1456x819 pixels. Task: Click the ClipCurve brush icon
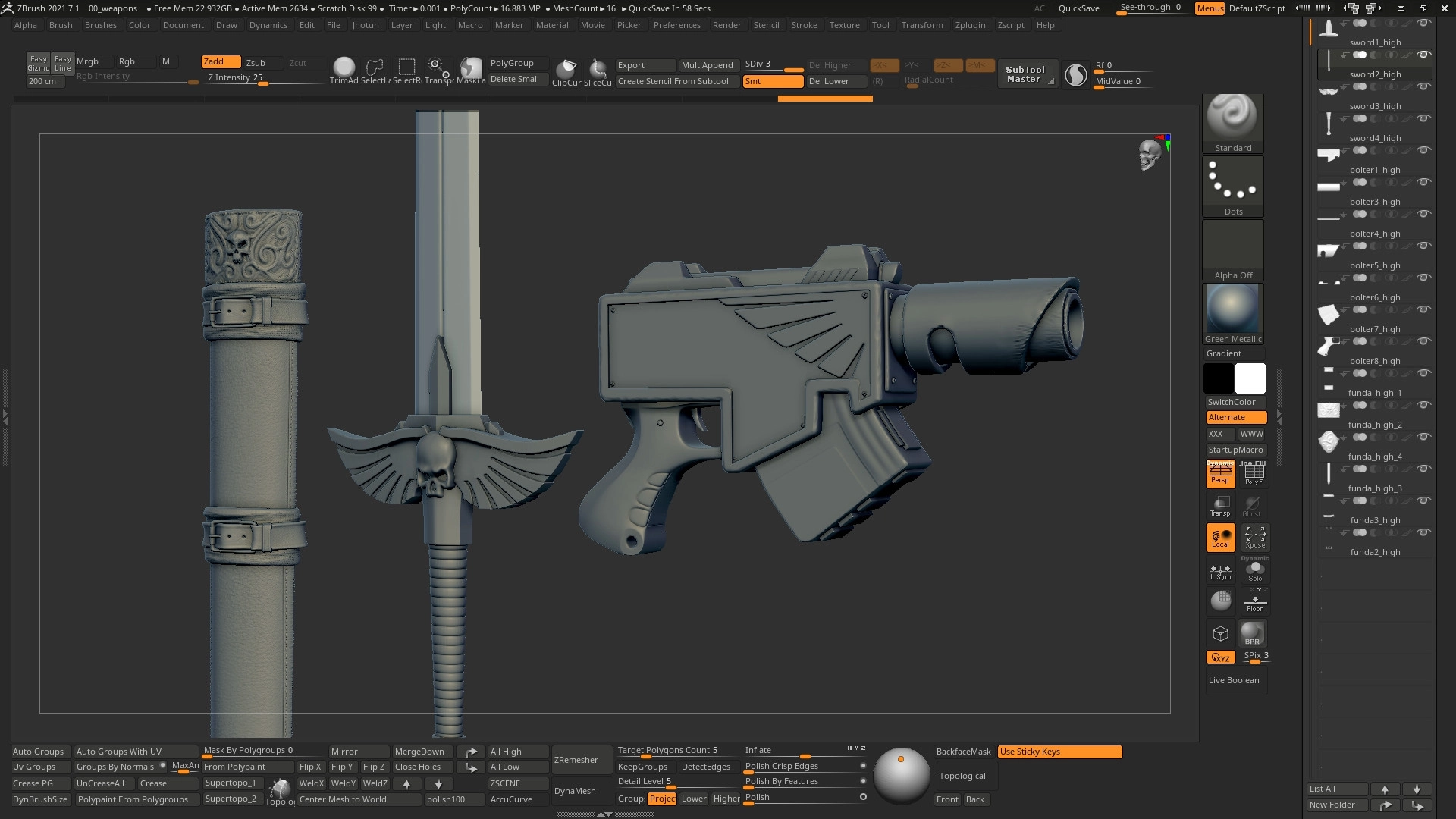[x=566, y=69]
